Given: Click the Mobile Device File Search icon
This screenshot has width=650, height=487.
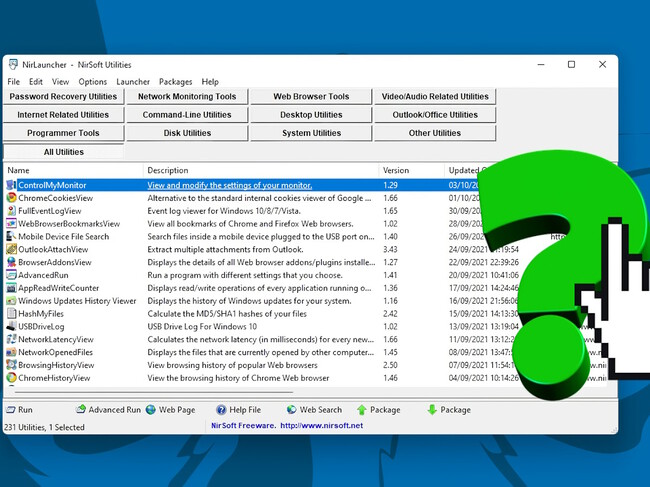Looking at the screenshot, I should (x=11, y=237).
